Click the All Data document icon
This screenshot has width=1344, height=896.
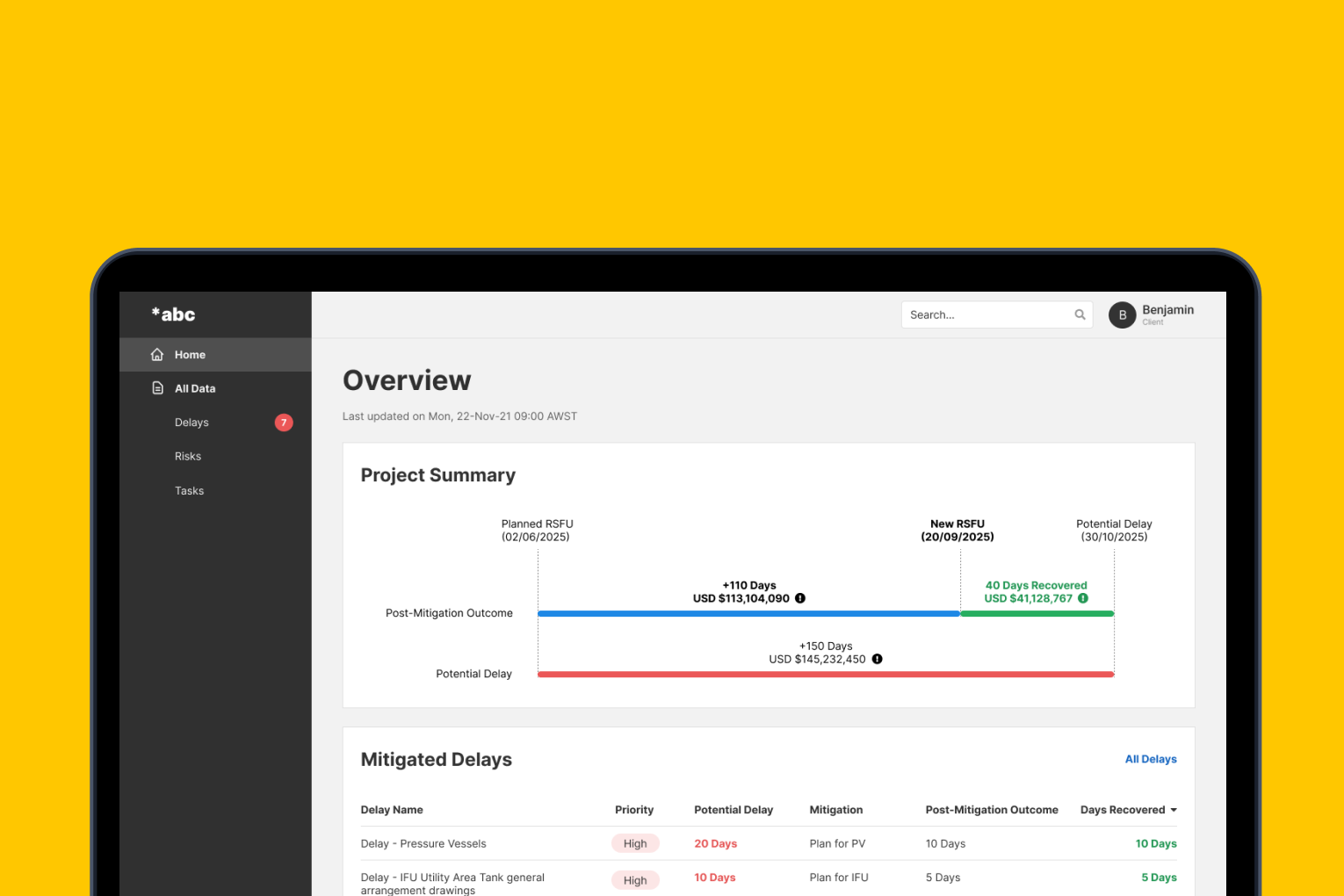pos(157,388)
